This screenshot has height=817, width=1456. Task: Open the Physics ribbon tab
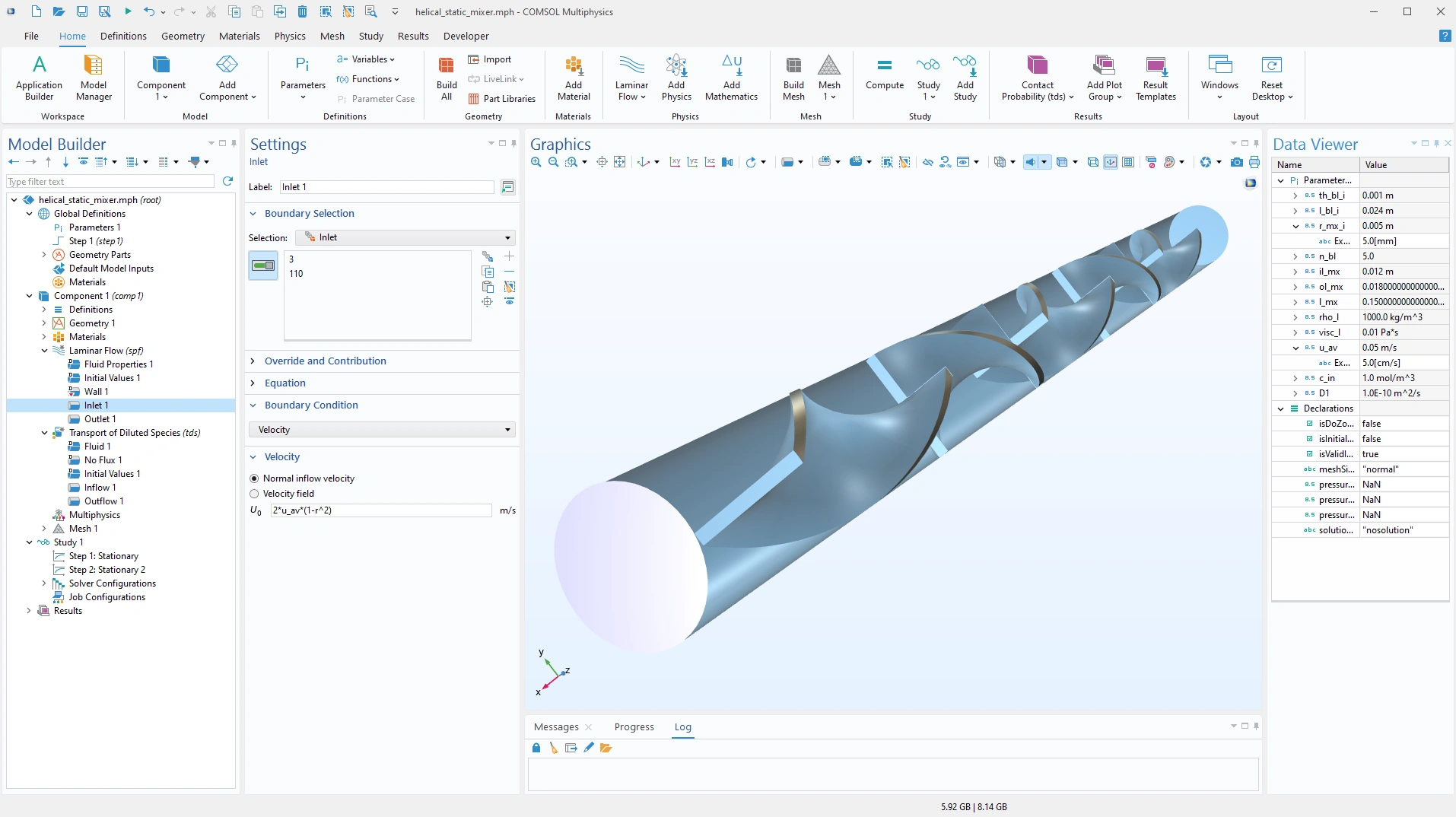290,36
